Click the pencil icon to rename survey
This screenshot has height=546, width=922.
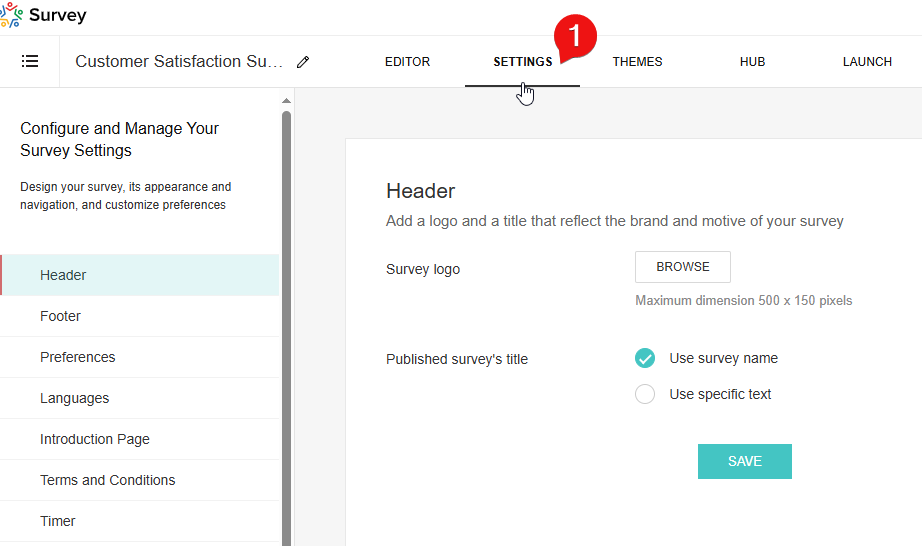tap(303, 62)
